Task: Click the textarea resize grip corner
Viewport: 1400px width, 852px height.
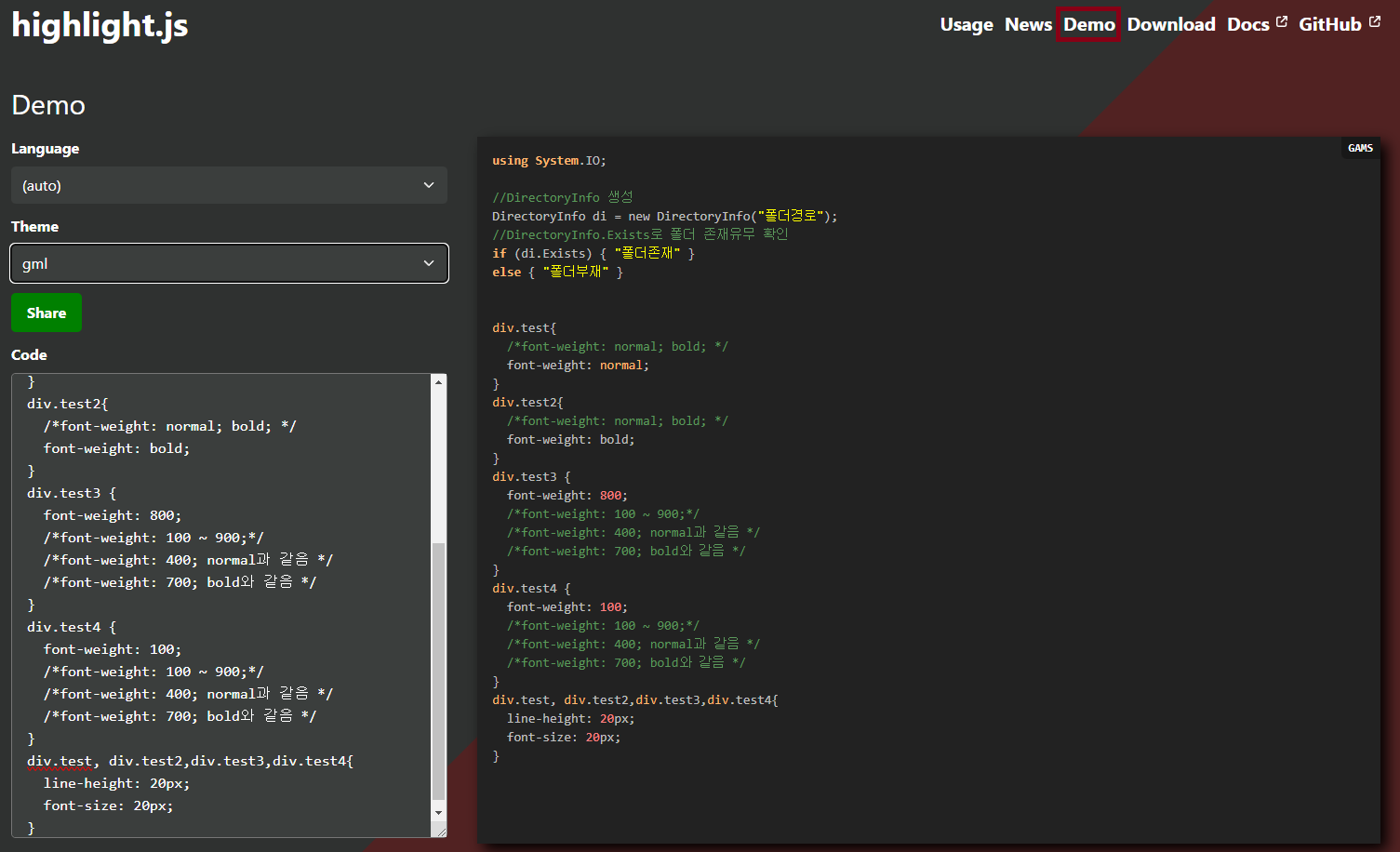Action: coord(440,831)
